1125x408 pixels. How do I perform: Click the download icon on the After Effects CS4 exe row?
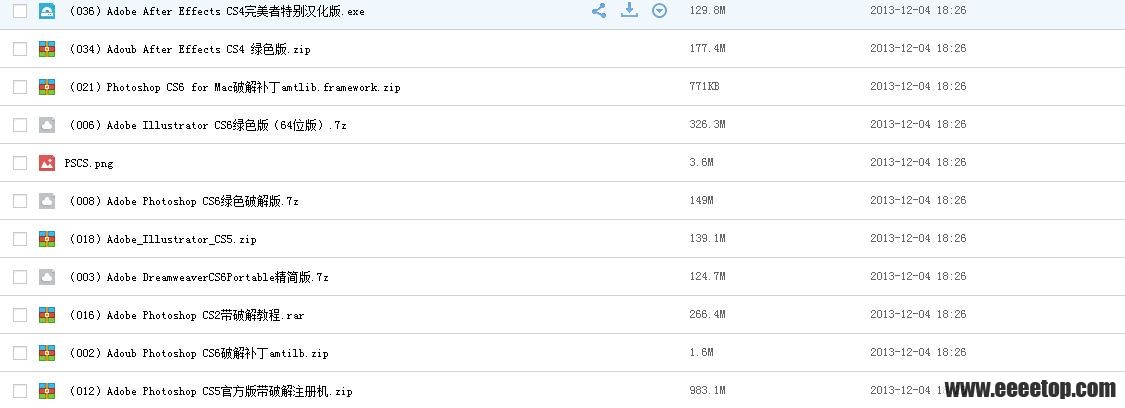point(629,10)
